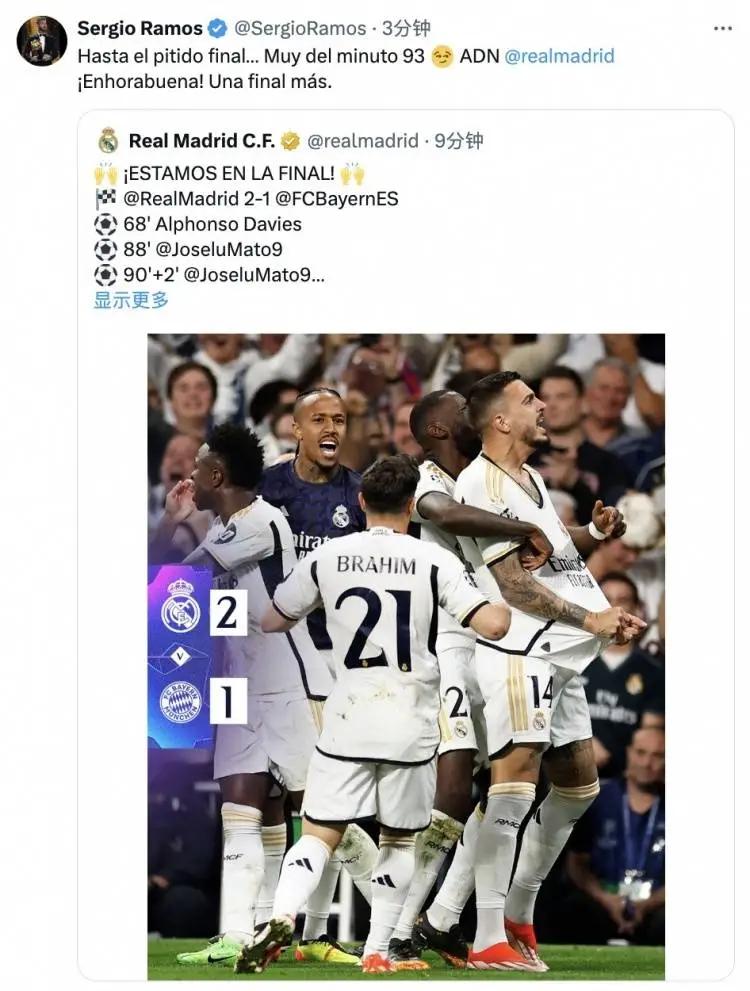Expand quoted tweet with 显示更多
Image resolution: width=750 pixels, height=991 pixels.
(131, 300)
